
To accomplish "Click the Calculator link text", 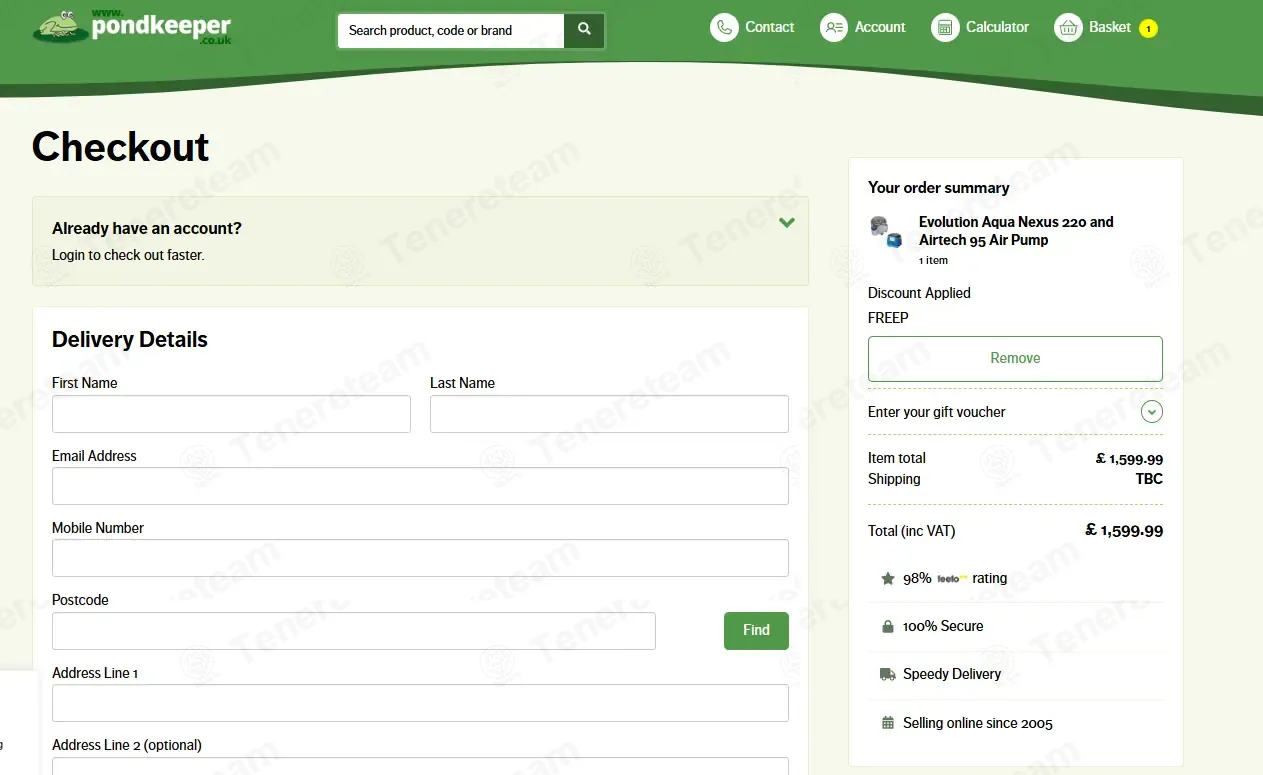I will (997, 27).
